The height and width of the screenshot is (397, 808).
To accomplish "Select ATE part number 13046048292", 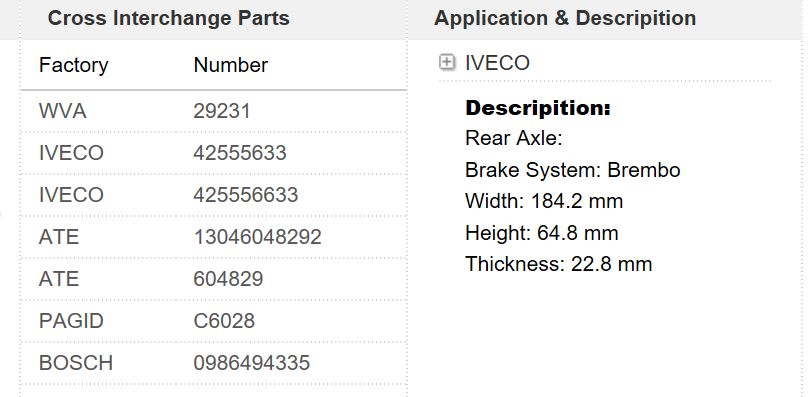I will (257, 237).
